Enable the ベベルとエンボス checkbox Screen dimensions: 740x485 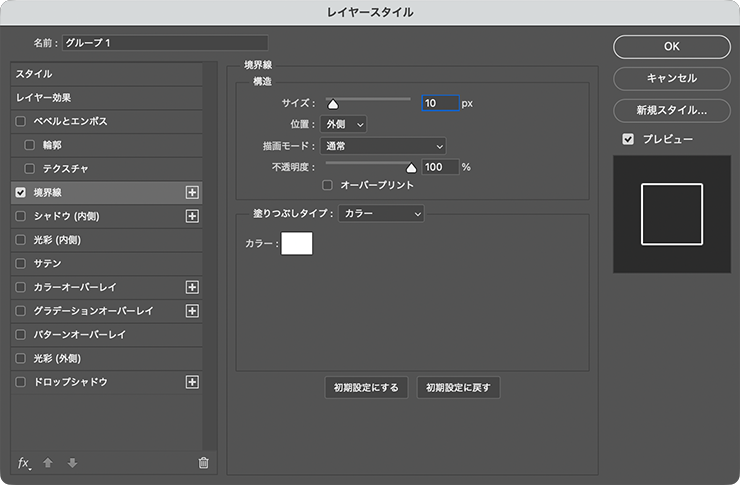coord(21,121)
